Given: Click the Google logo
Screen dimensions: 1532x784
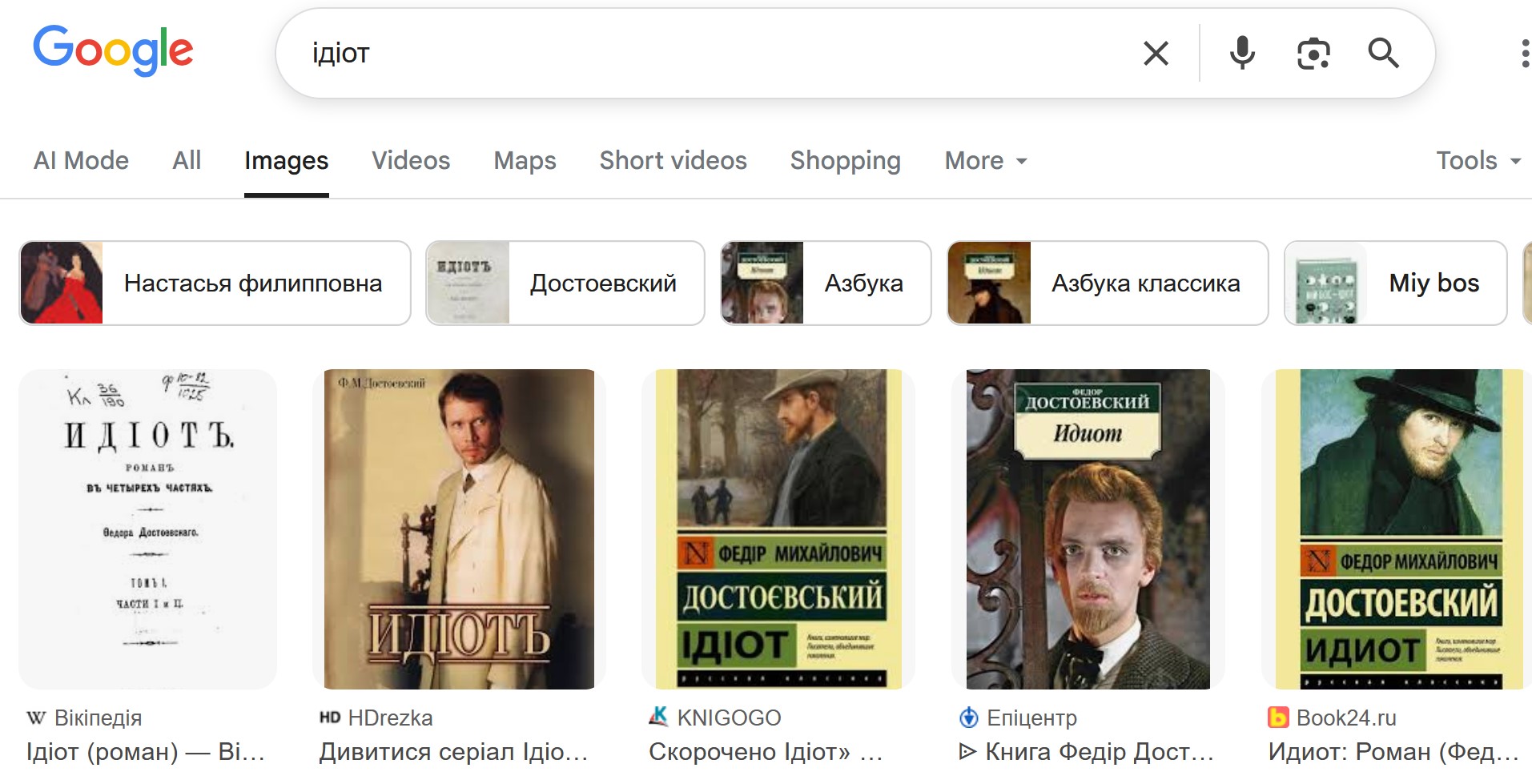Looking at the screenshot, I should (113, 50).
